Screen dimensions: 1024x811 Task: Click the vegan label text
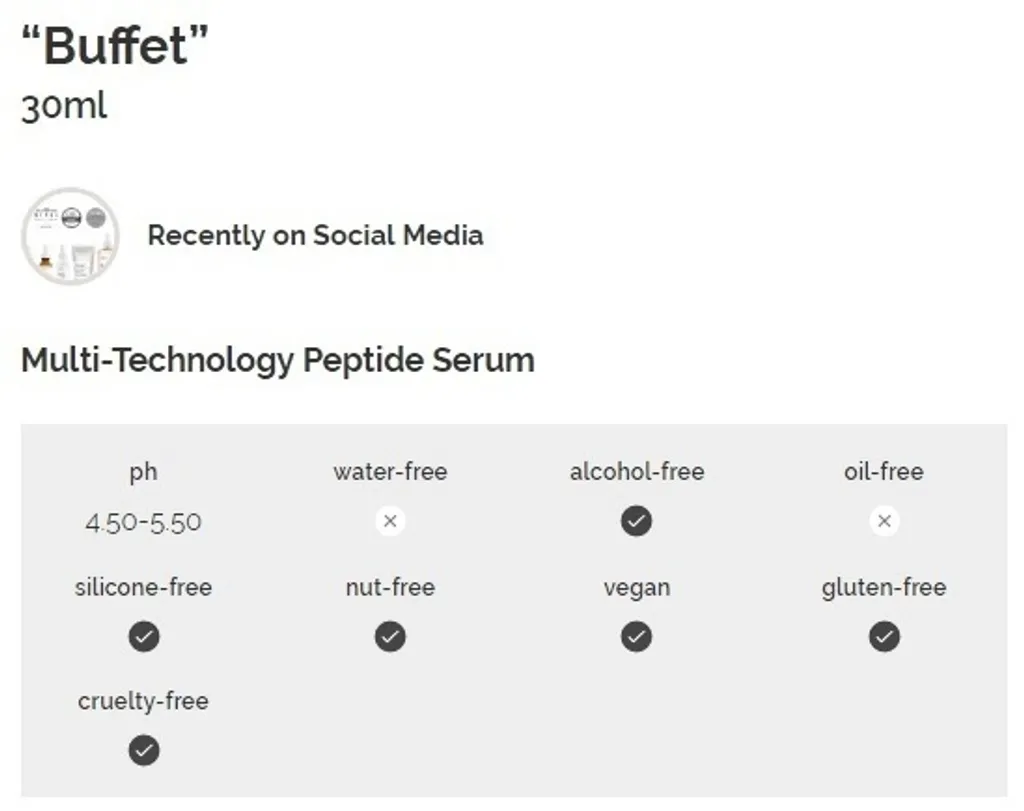coord(637,587)
